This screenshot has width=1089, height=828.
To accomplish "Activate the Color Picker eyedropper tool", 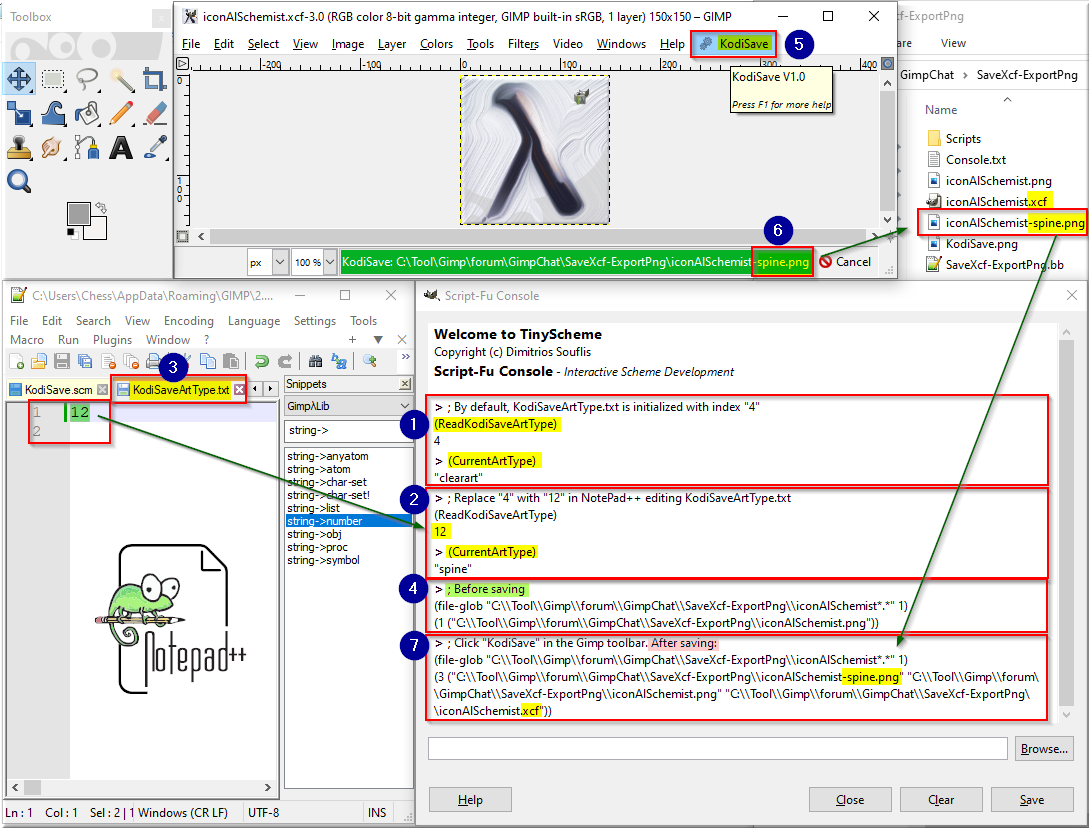I will click(x=154, y=147).
